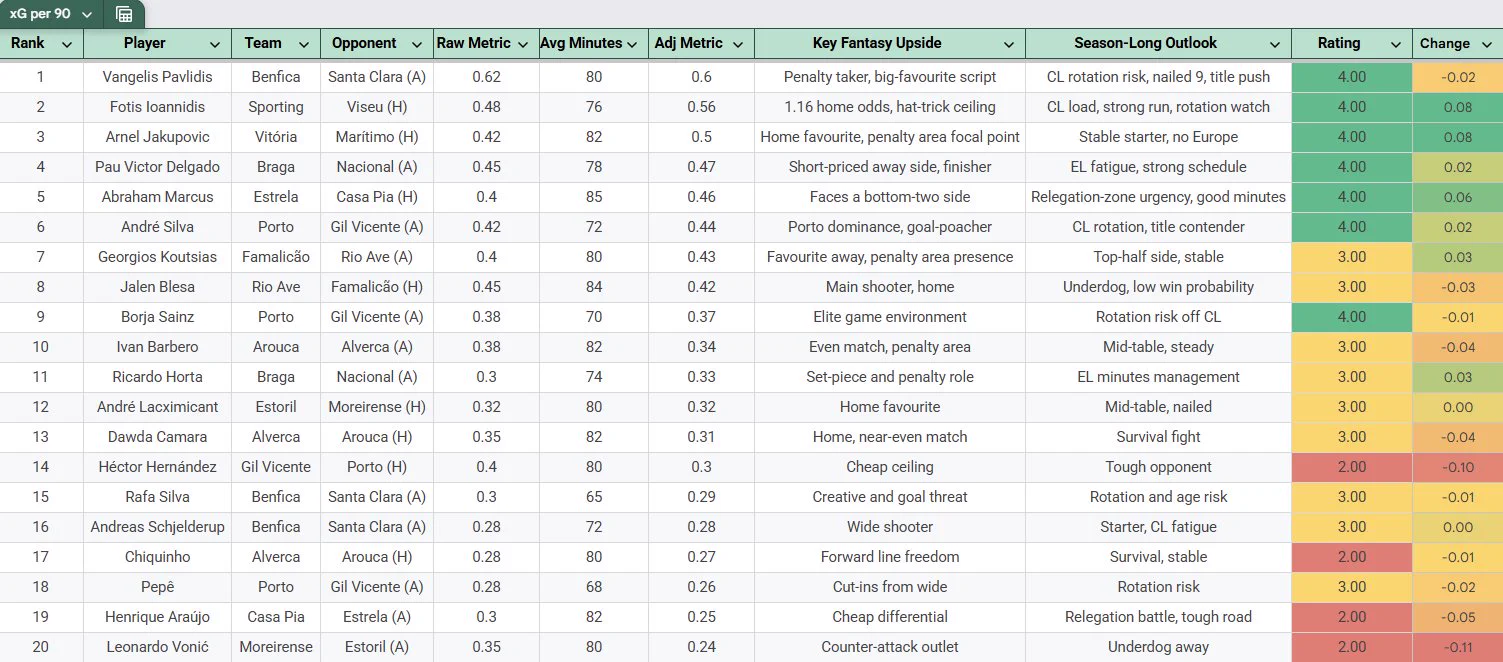Open the Player column filter dropdown

coord(215,44)
